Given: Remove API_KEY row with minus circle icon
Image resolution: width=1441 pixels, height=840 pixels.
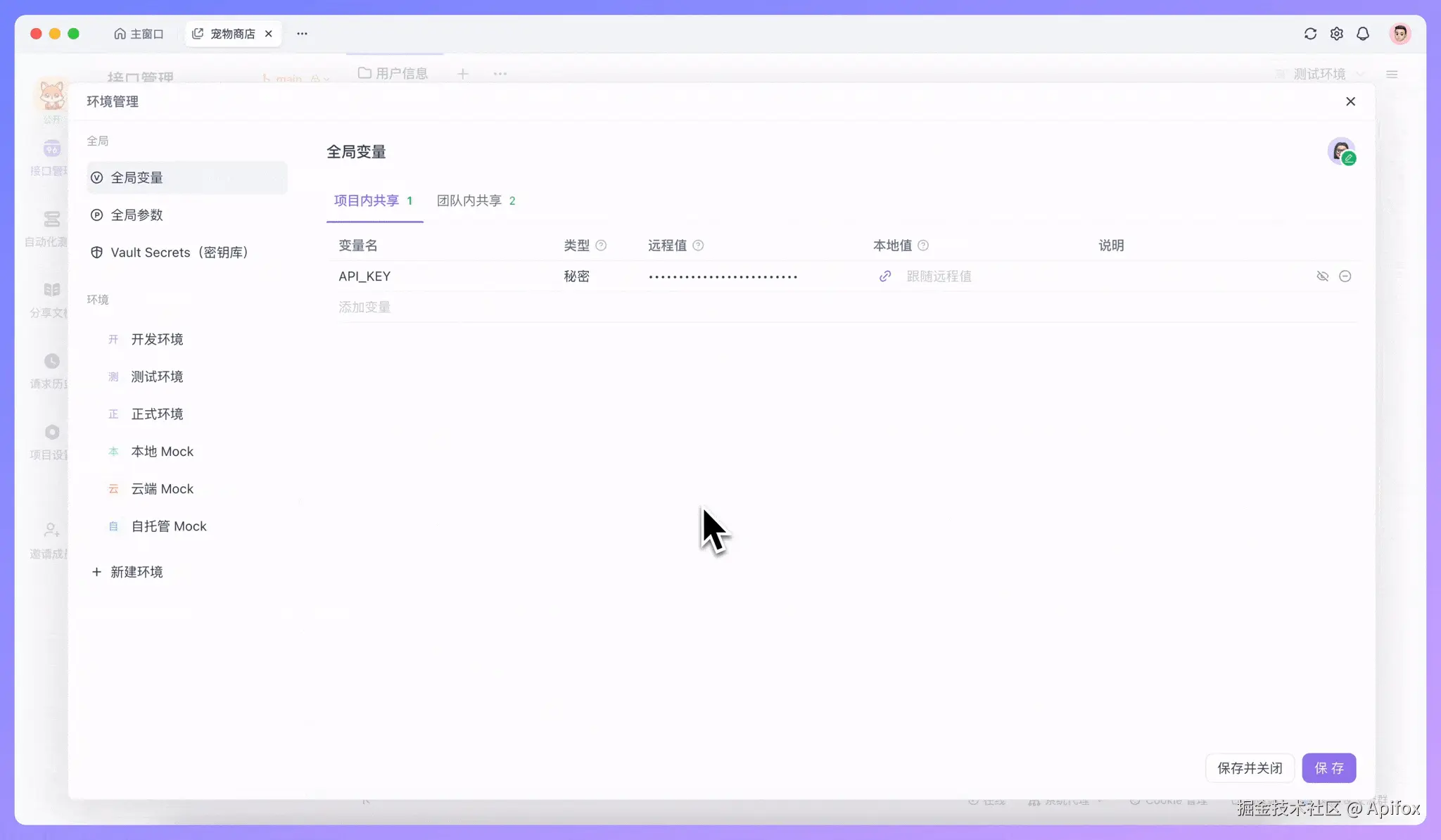Looking at the screenshot, I should (1345, 276).
